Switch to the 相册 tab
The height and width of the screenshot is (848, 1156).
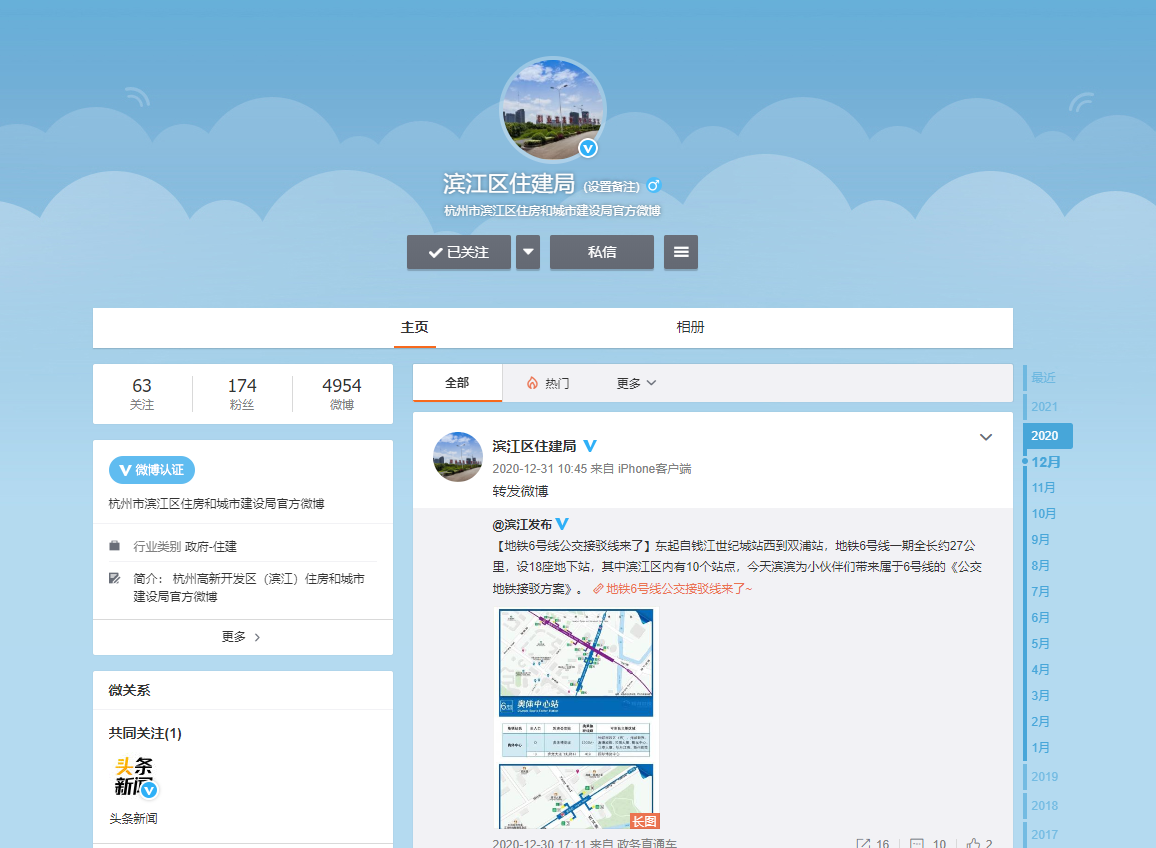coord(690,327)
